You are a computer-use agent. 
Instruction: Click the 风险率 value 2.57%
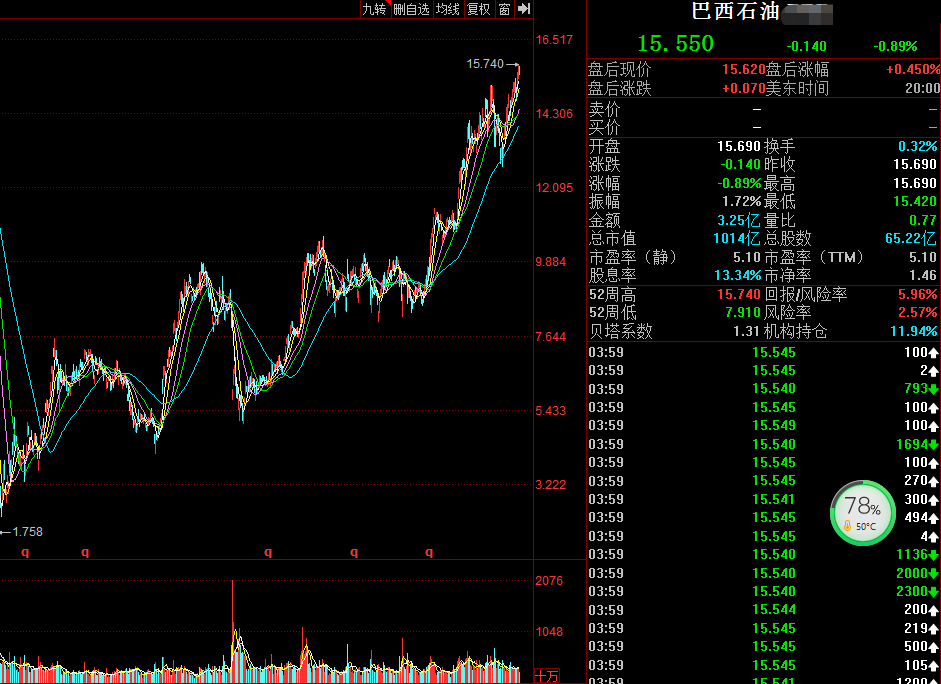(x=918, y=313)
